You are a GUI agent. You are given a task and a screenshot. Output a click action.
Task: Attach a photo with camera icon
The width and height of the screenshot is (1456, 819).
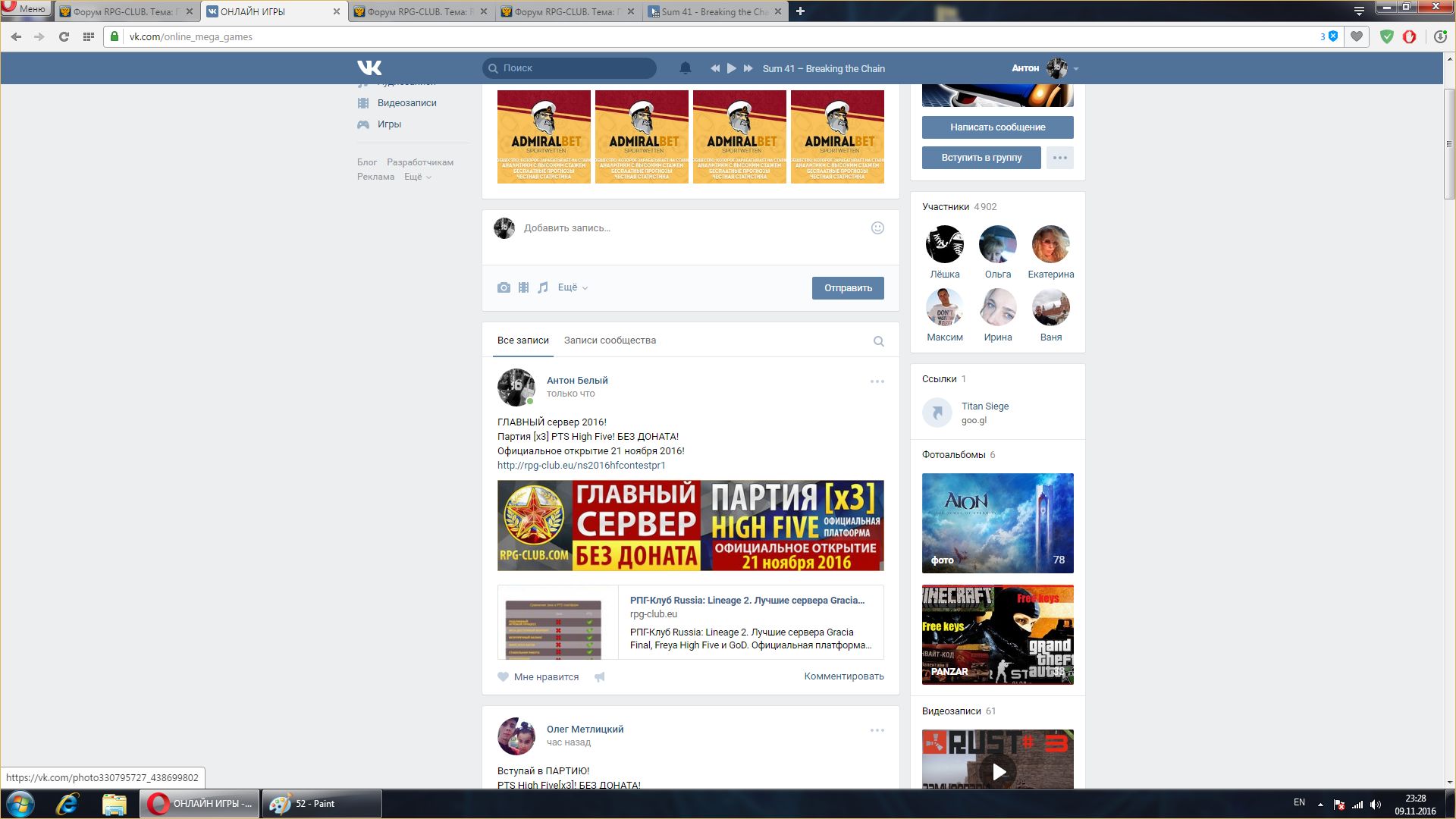[x=504, y=287]
